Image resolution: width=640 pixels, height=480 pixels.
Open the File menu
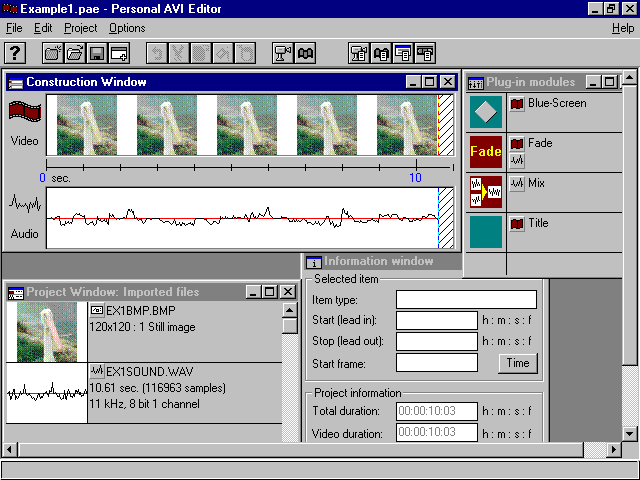pyautogui.click(x=14, y=28)
